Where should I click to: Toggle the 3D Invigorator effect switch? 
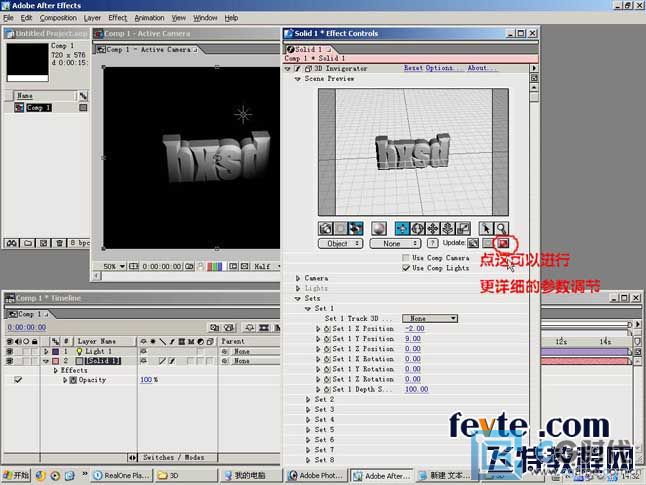(x=297, y=68)
